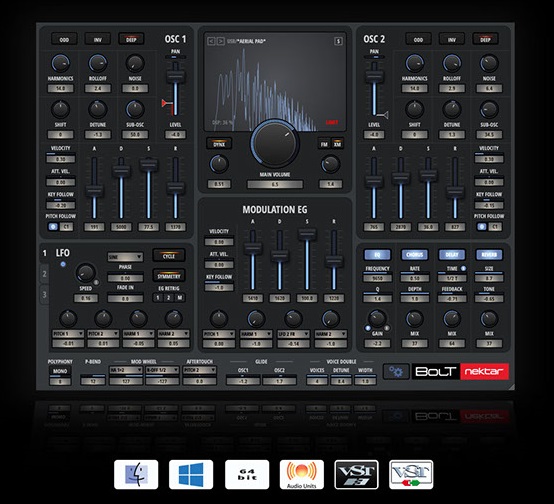The width and height of the screenshot is (554, 504).
Task: Click the OSC 2 Rolloff knob
Action: 452,64
